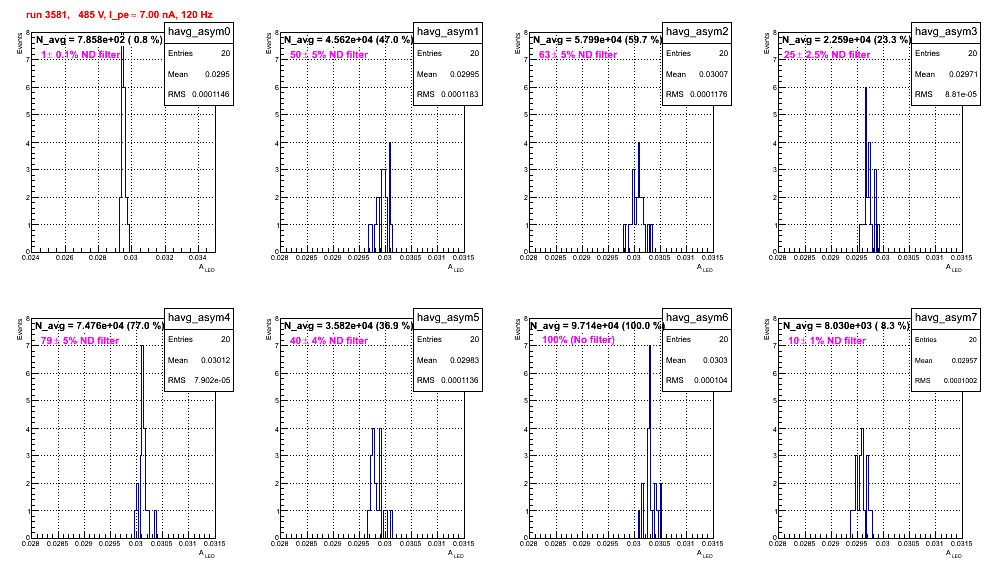Click the histogram peak in havg_asym1 plot

[390, 146]
